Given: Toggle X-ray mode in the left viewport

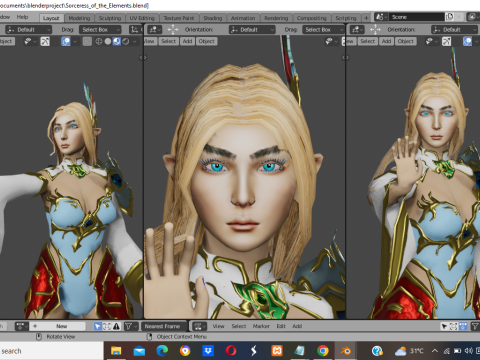Looking at the screenshot, I should (87, 41).
